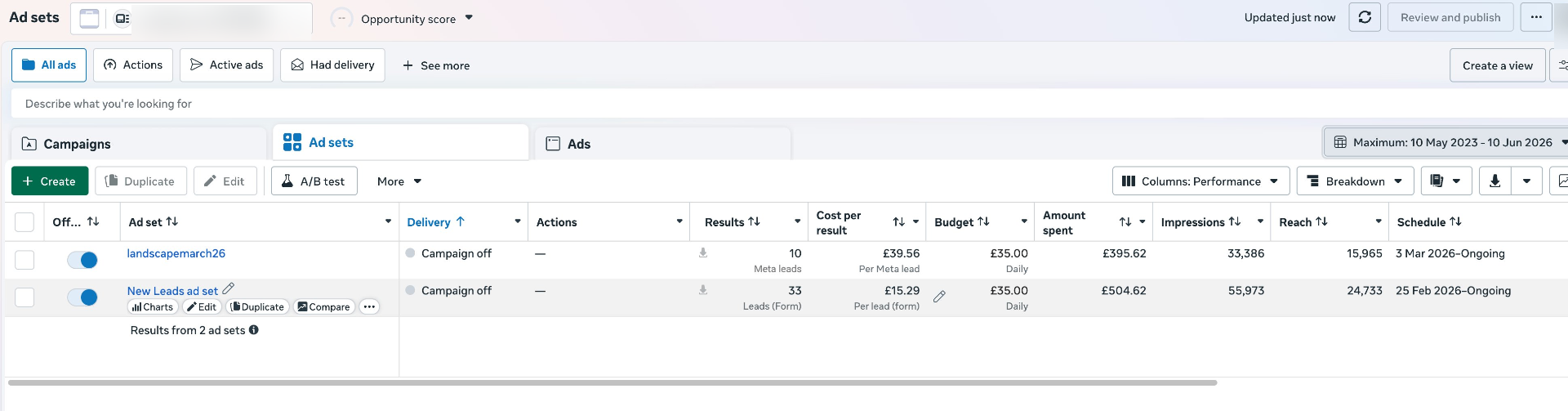Sort by Results column arrows
1568x411 pixels.
click(x=754, y=221)
